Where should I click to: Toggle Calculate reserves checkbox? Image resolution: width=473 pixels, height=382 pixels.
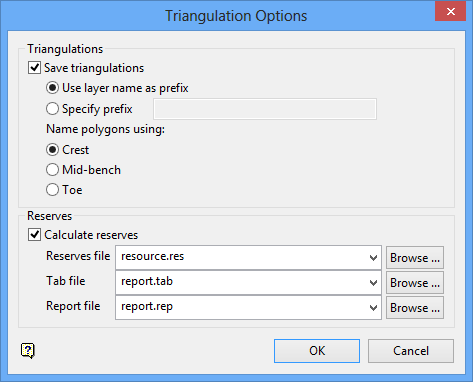tap(34, 235)
